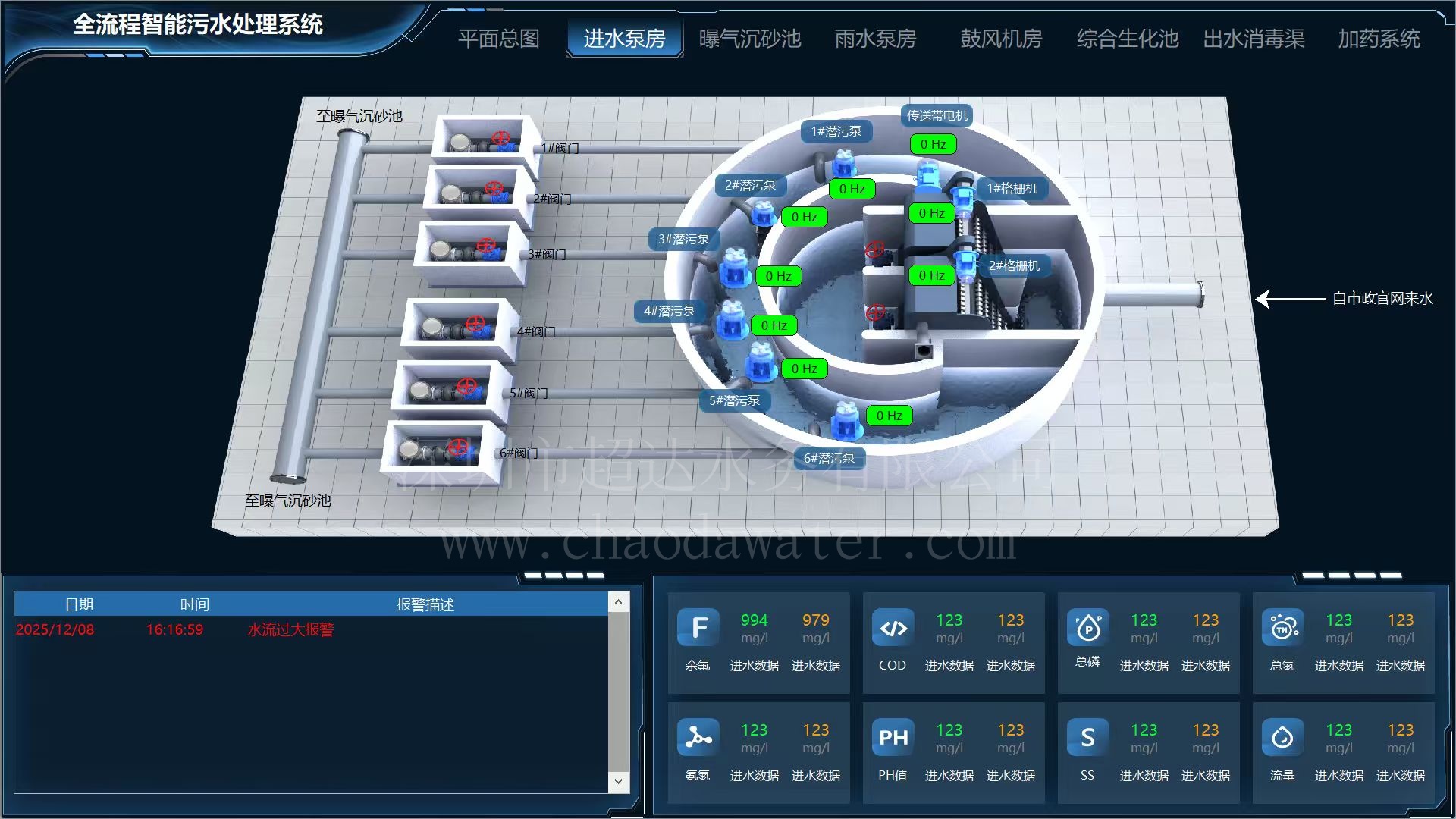Click the 氨氮 molecule icon
The width and height of the screenshot is (1456, 819).
tap(698, 737)
